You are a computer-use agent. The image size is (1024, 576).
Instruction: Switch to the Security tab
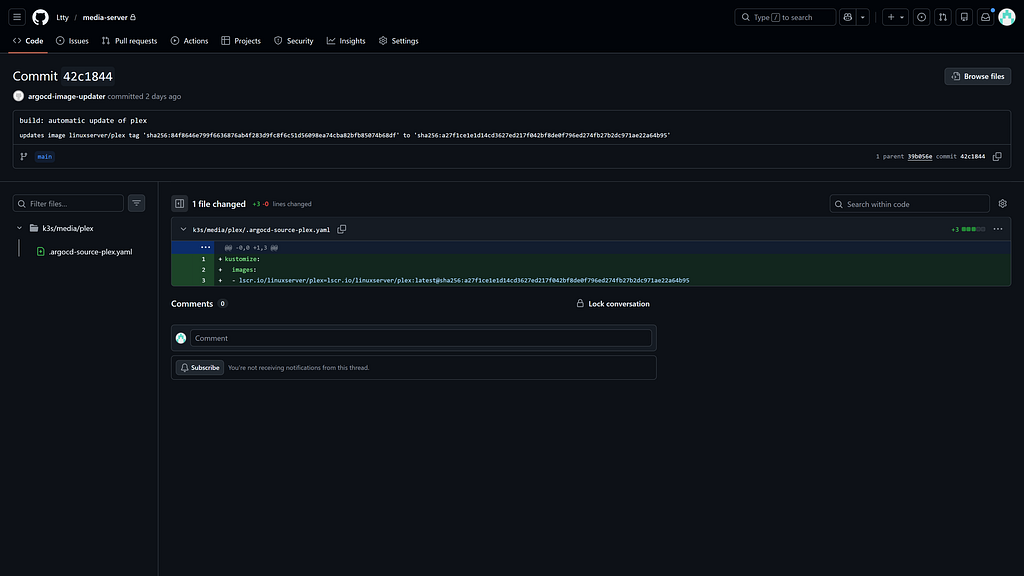click(x=294, y=40)
